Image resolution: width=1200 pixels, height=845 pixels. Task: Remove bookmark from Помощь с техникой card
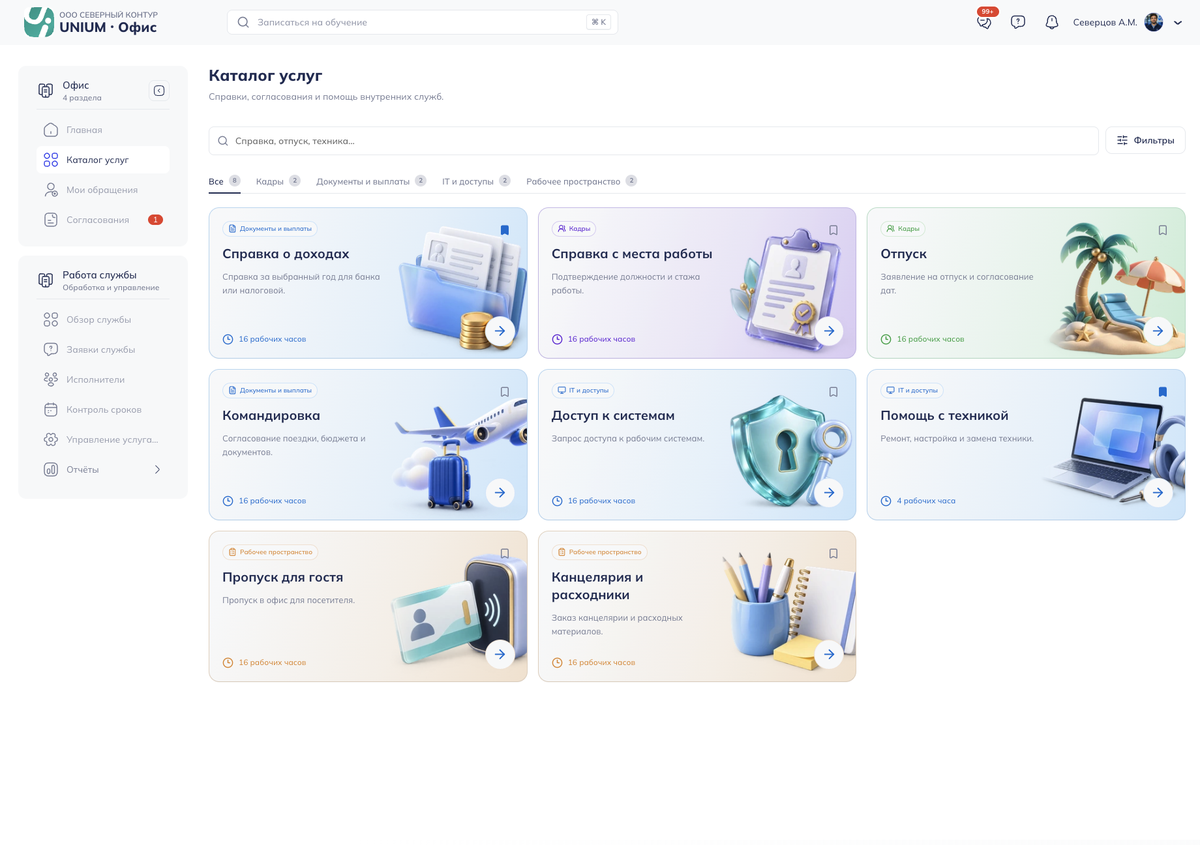1163,392
